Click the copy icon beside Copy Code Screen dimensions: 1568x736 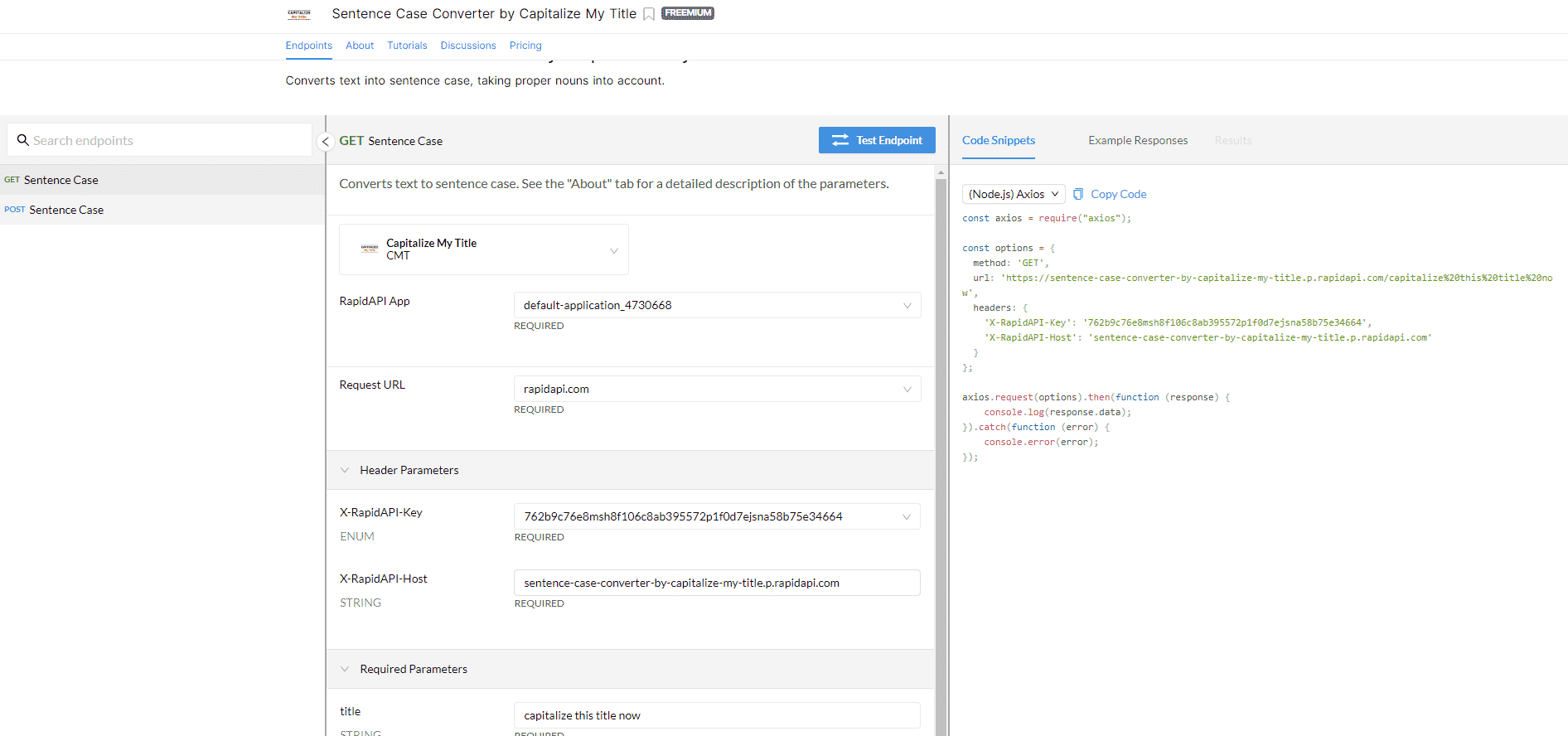[1078, 194]
